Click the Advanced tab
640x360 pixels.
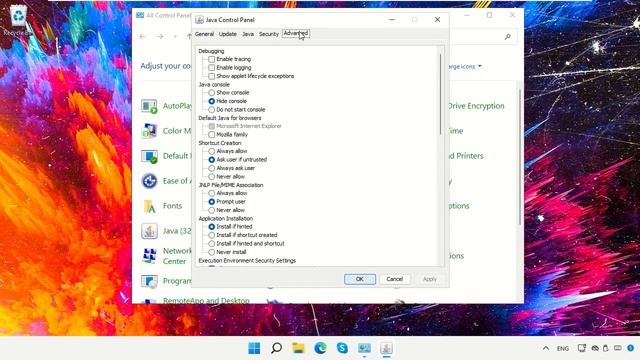click(296, 33)
